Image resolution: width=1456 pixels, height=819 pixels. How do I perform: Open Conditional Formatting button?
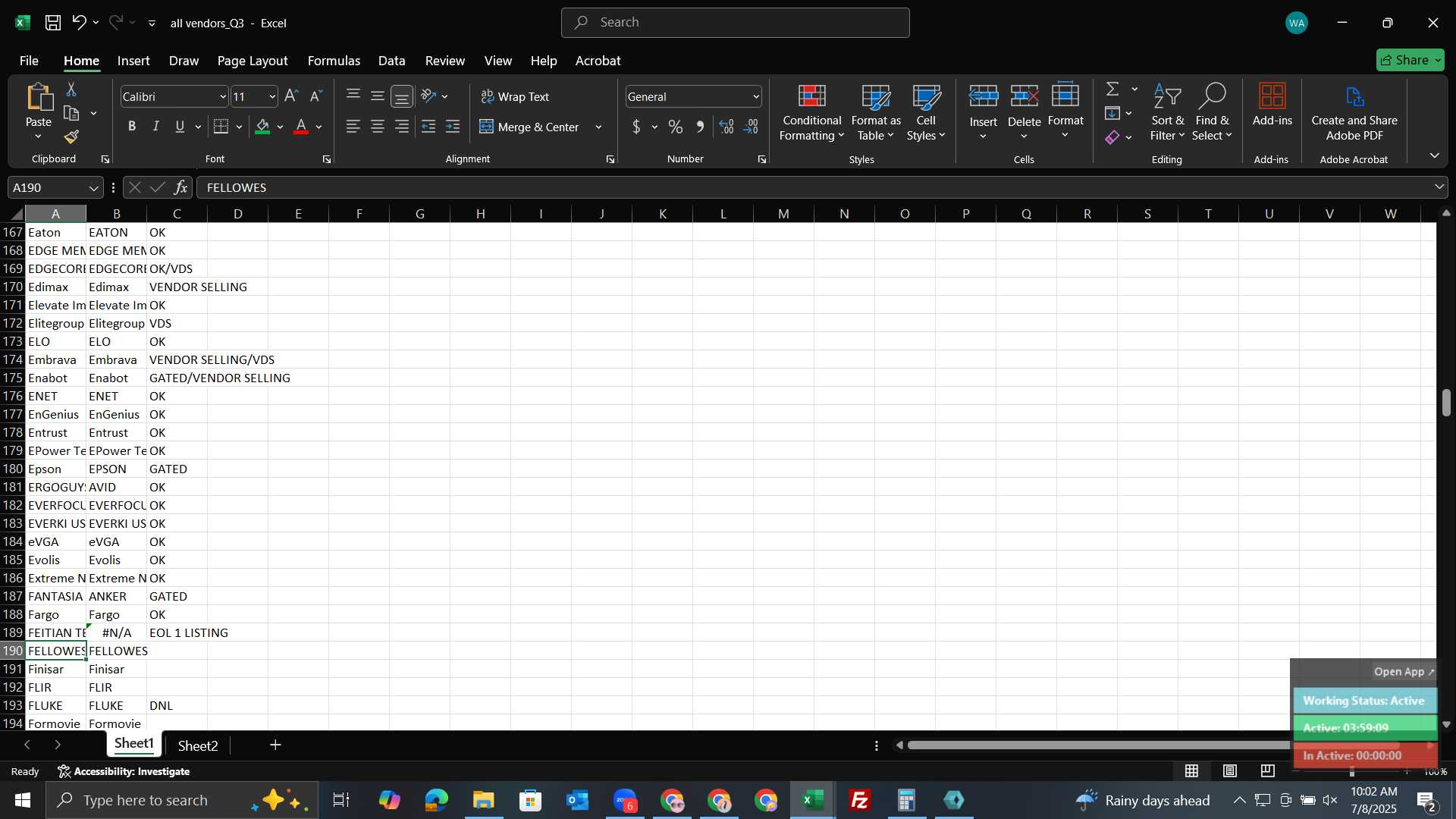tap(811, 112)
